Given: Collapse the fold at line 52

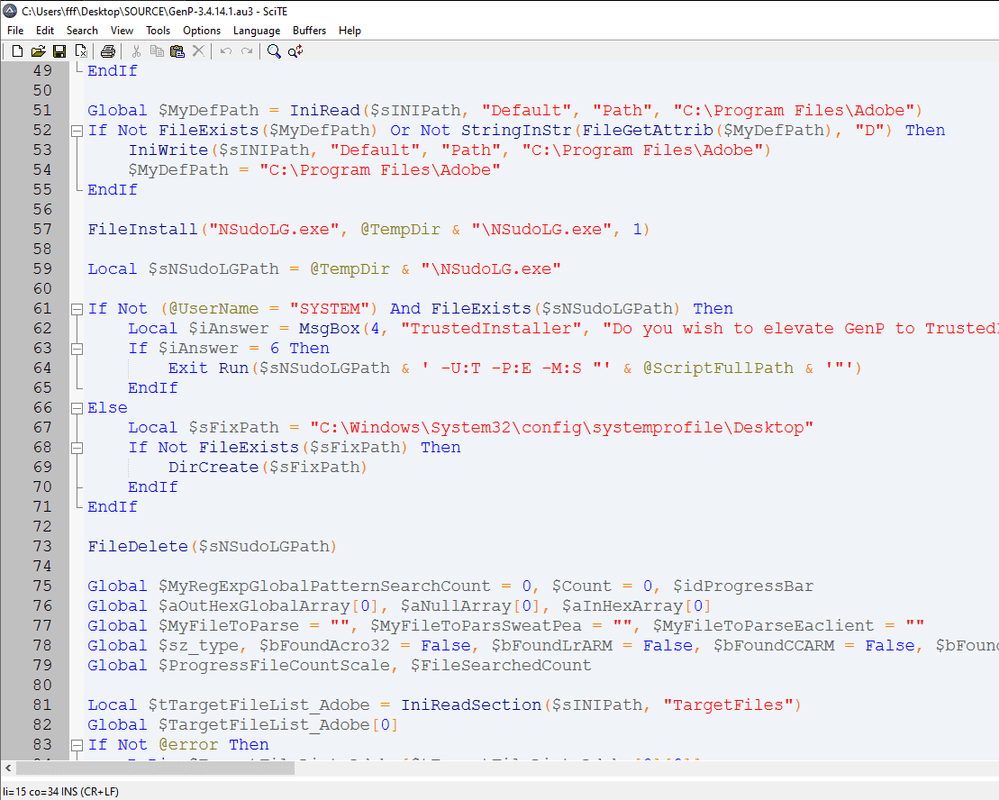Looking at the screenshot, I should (76, 131).
